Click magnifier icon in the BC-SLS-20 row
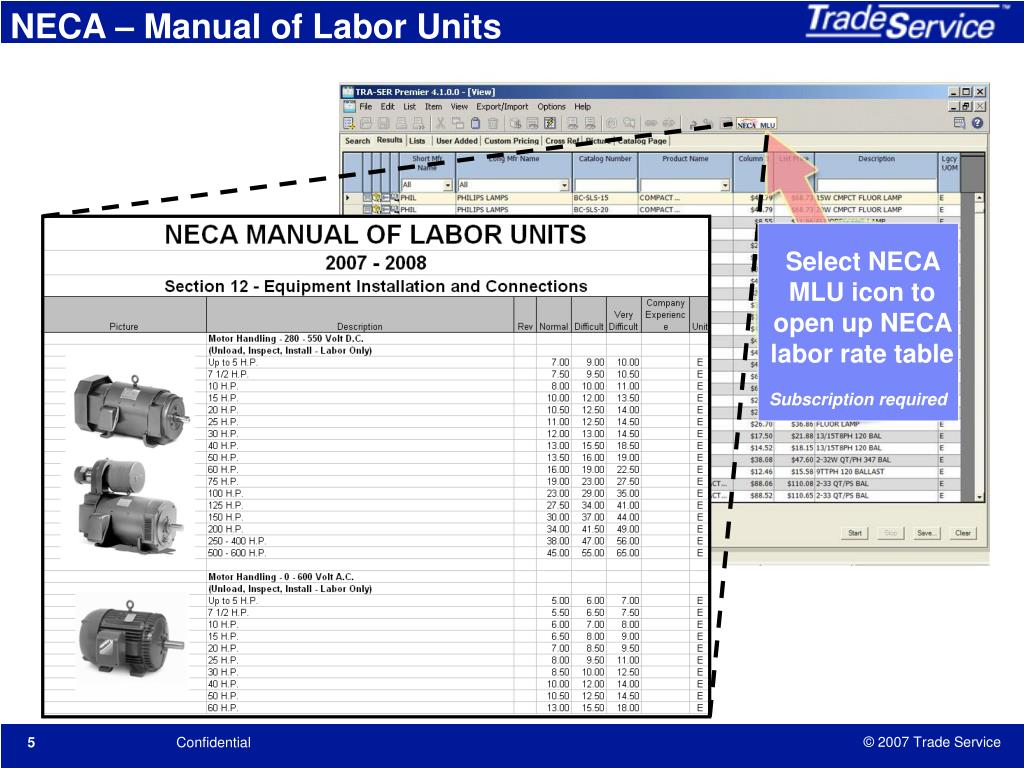The height and width of the screenshot is (768, 1024). [394, 210]
